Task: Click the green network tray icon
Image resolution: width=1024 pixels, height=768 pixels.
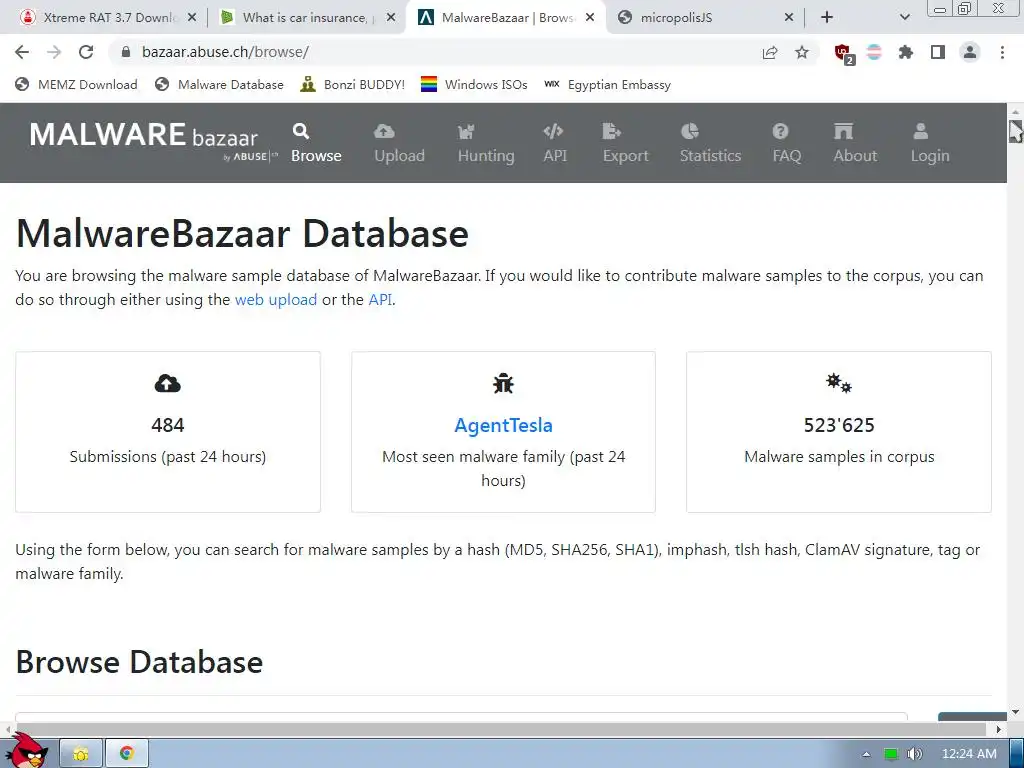Action: pyautogui.click(x=890, y=754)
